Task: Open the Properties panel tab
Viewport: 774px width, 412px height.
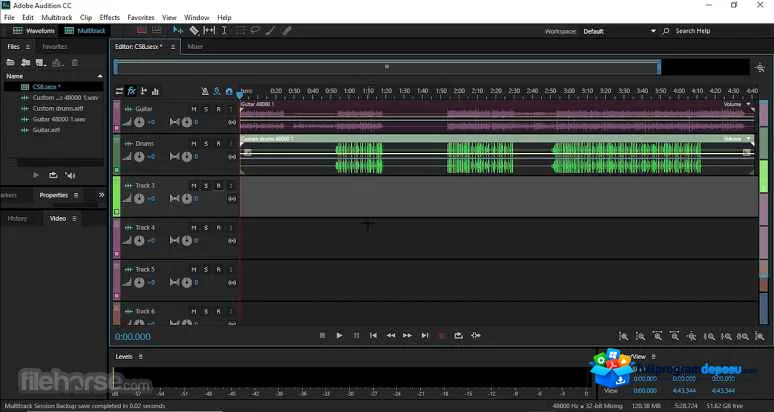Action: (x=53, y=195)
